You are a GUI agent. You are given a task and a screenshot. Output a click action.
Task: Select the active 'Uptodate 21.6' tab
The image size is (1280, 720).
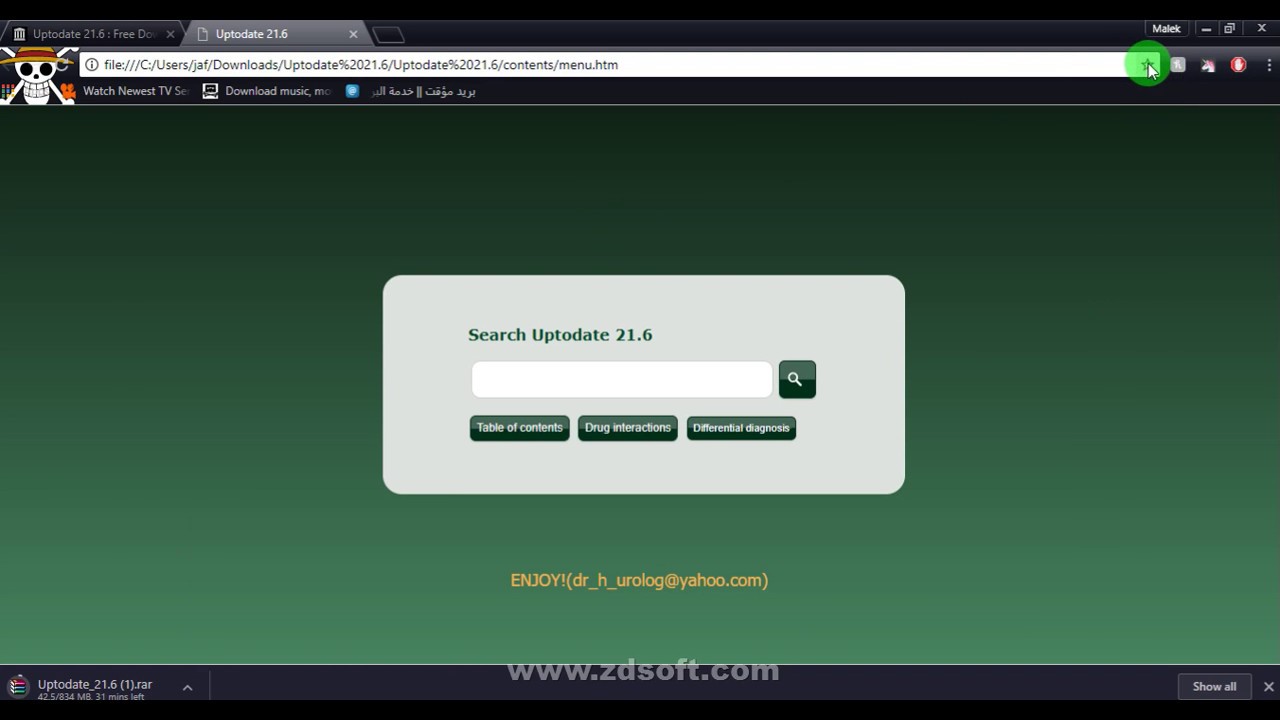click(x=270, y=34)
